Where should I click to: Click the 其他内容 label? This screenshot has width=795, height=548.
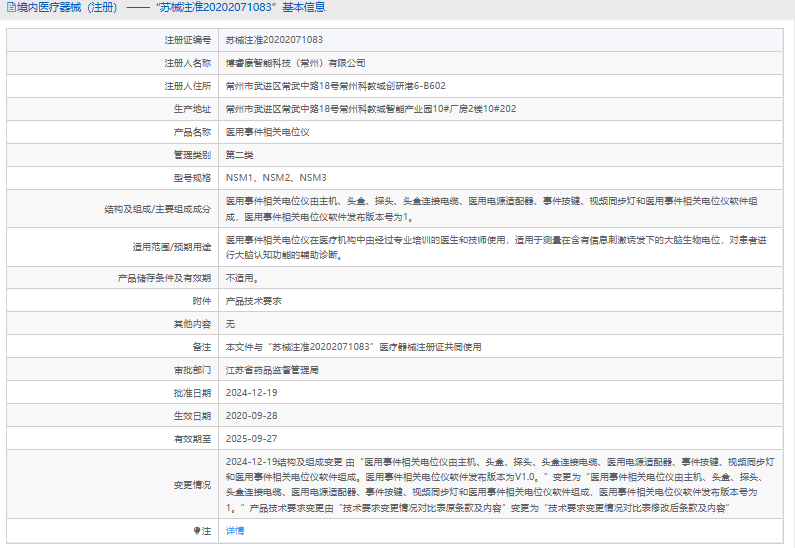point(192,323)
